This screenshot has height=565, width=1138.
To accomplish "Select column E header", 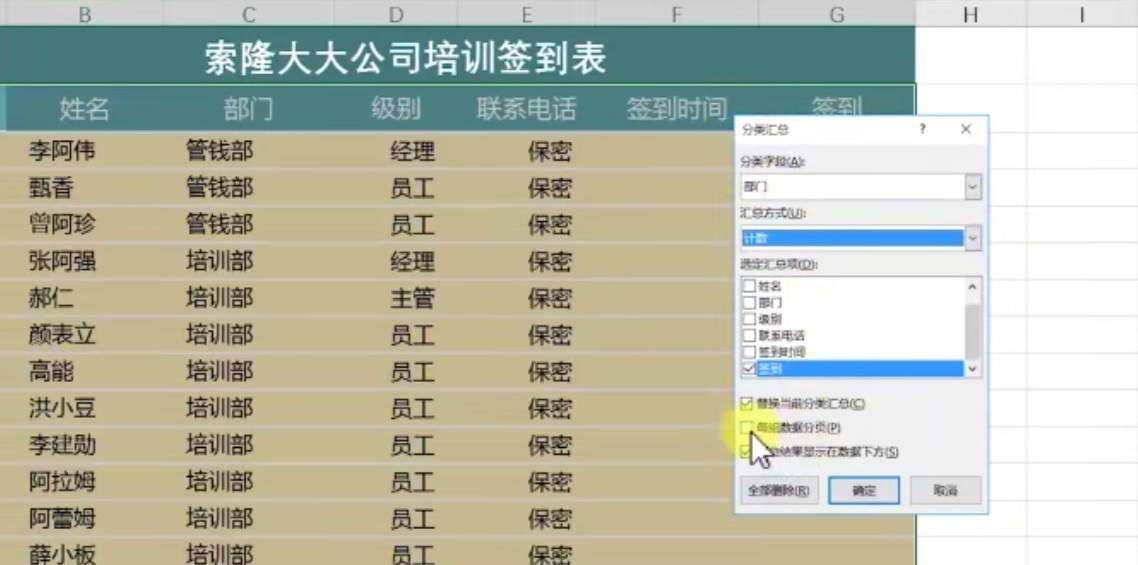I will [526, 14].
